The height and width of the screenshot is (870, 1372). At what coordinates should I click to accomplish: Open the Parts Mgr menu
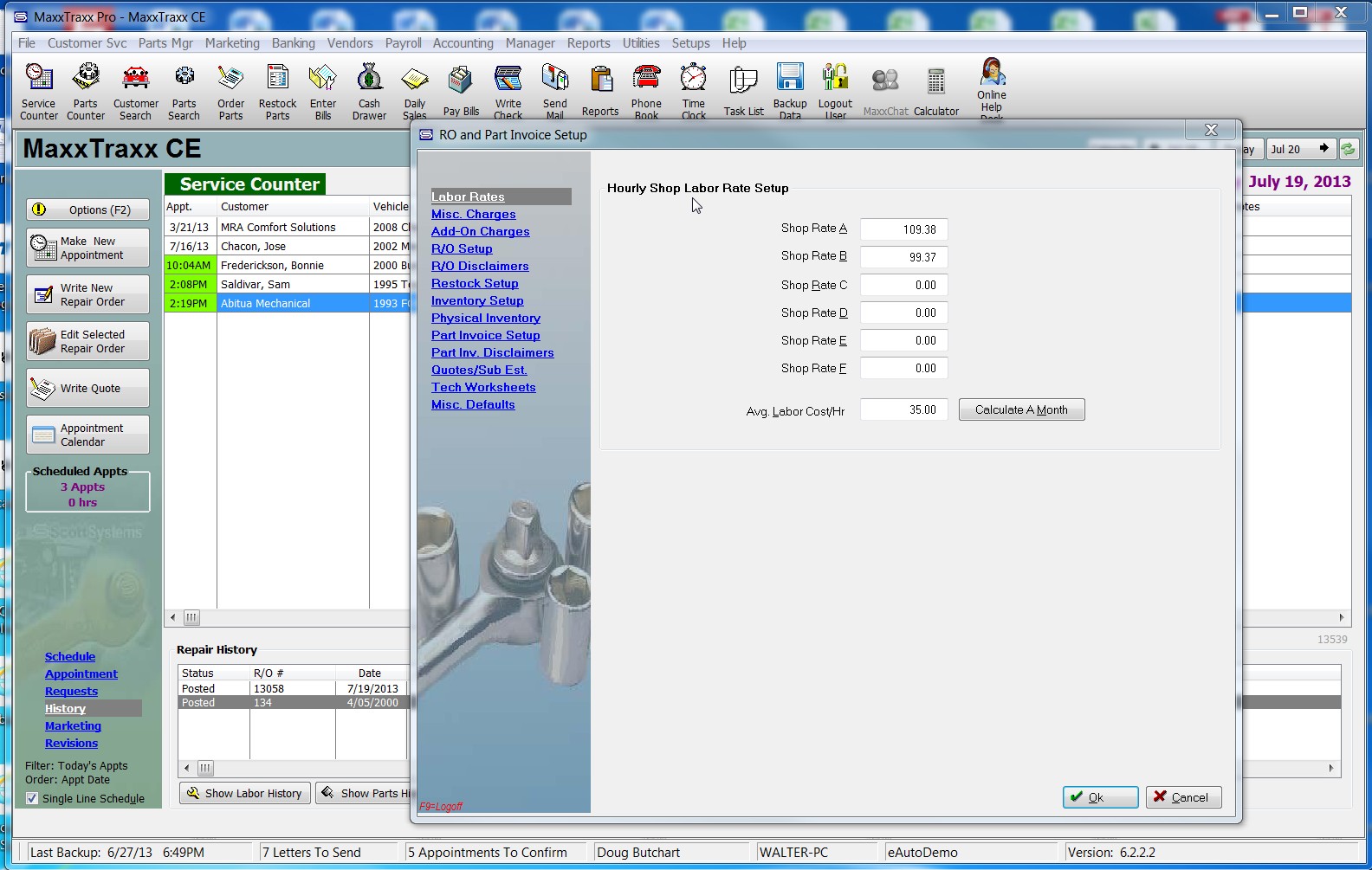point(165,42)
